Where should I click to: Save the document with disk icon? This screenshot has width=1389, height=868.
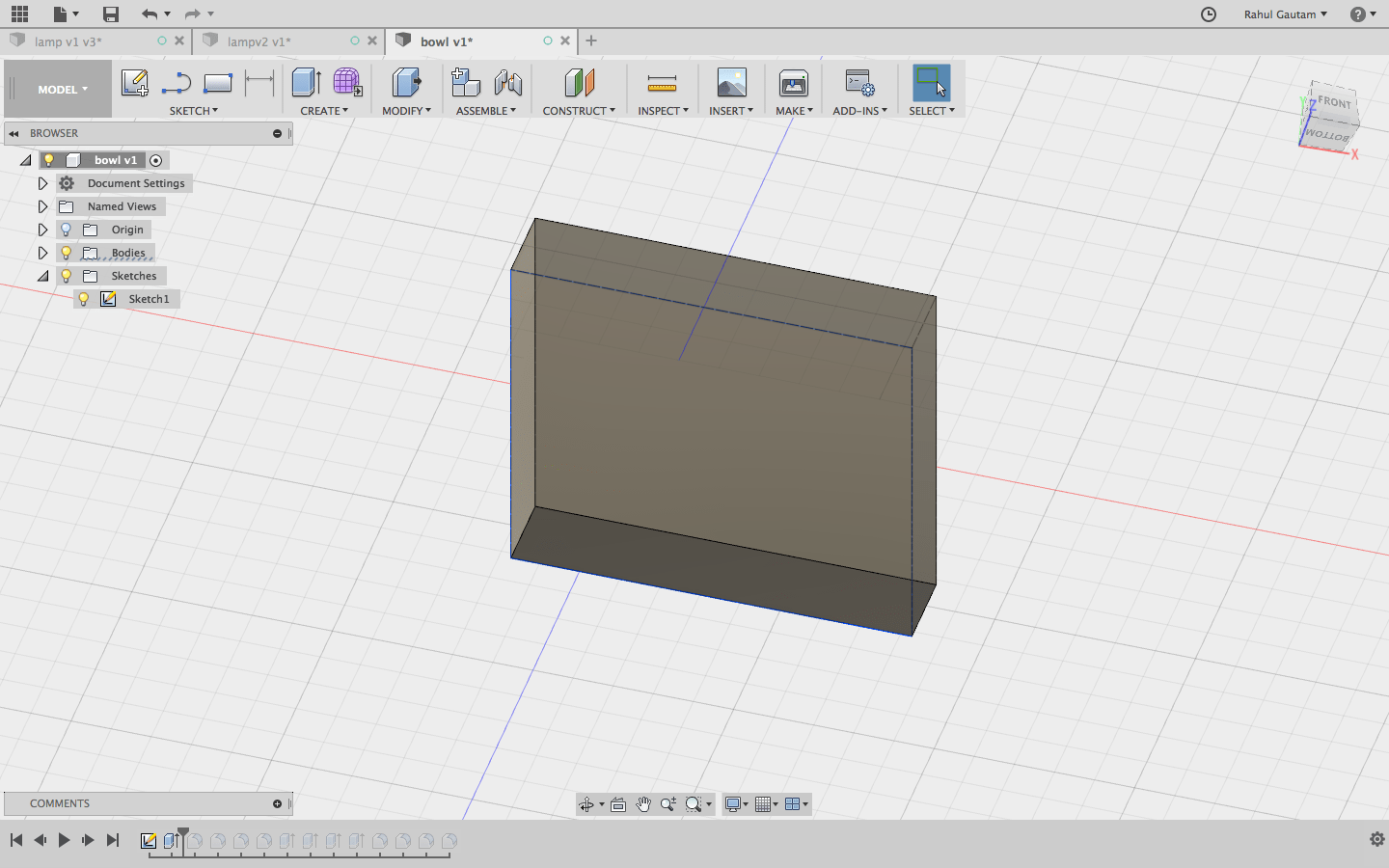coord(111,14)
